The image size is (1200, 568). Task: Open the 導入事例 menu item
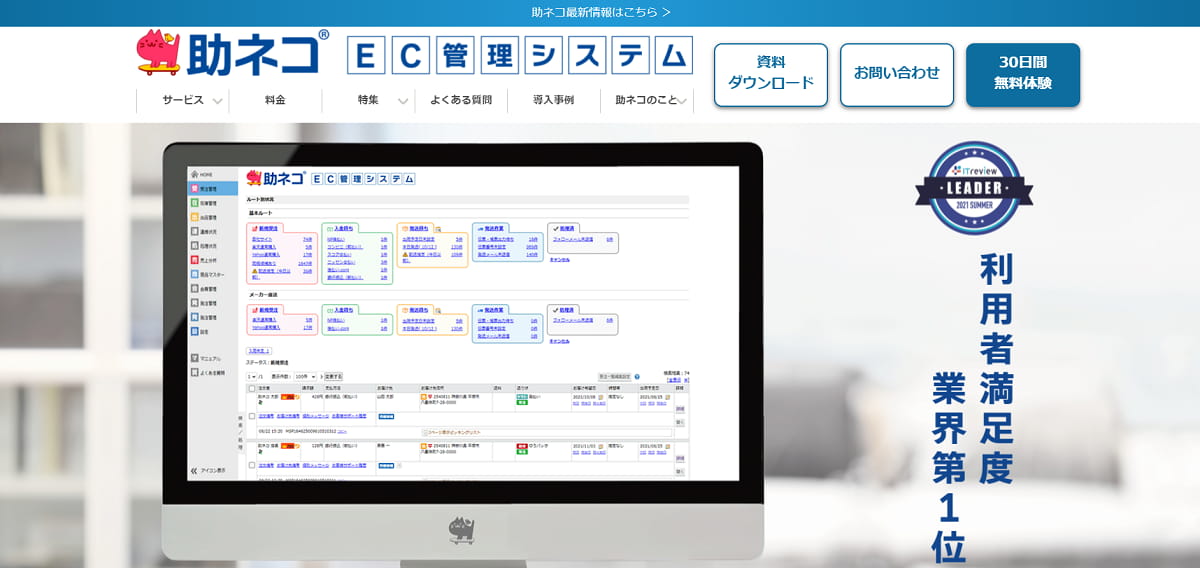[553, 100]
